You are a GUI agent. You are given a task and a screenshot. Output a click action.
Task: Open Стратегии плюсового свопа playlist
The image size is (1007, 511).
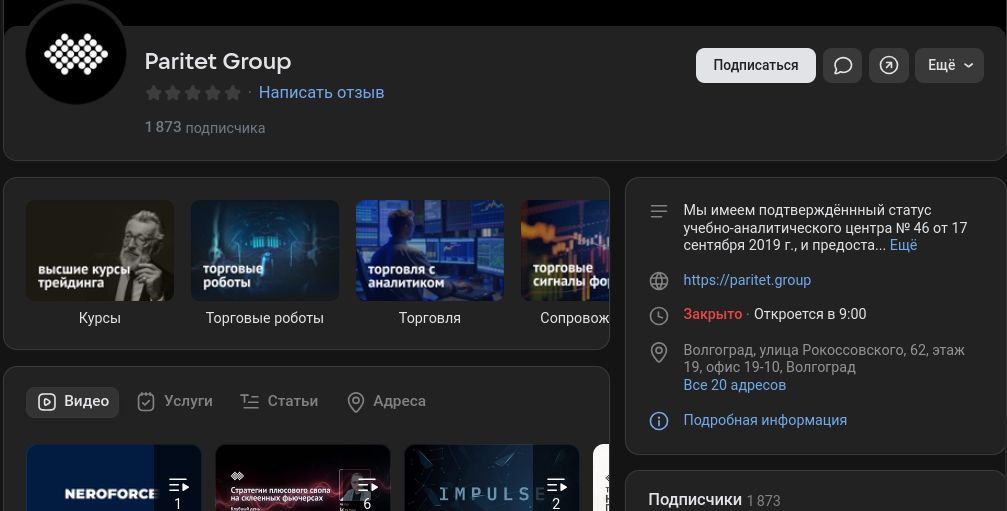pyautogui.click(x=302, y=478)
